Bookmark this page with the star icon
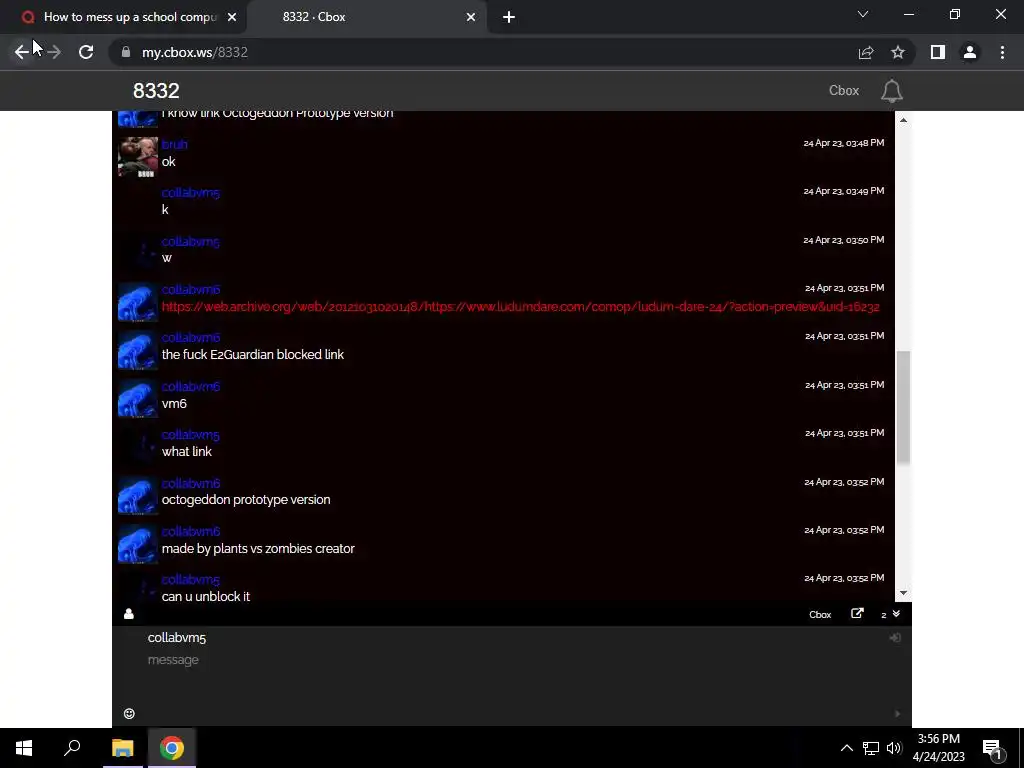 click(x=898, y=52)
